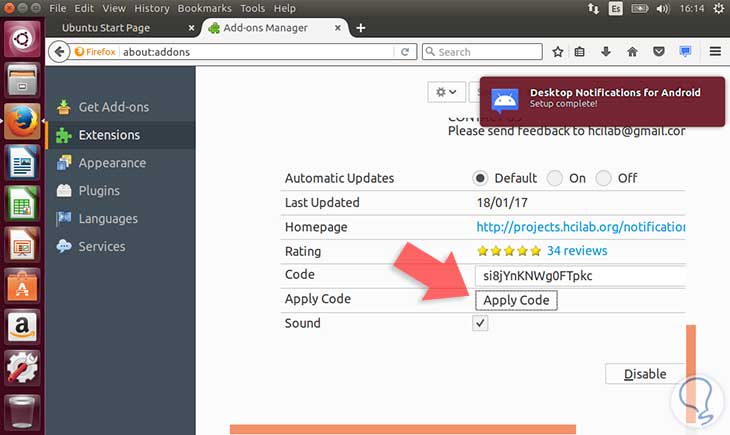
Task: Open the Trash in the launcher
Action: (x=22, y=412)
